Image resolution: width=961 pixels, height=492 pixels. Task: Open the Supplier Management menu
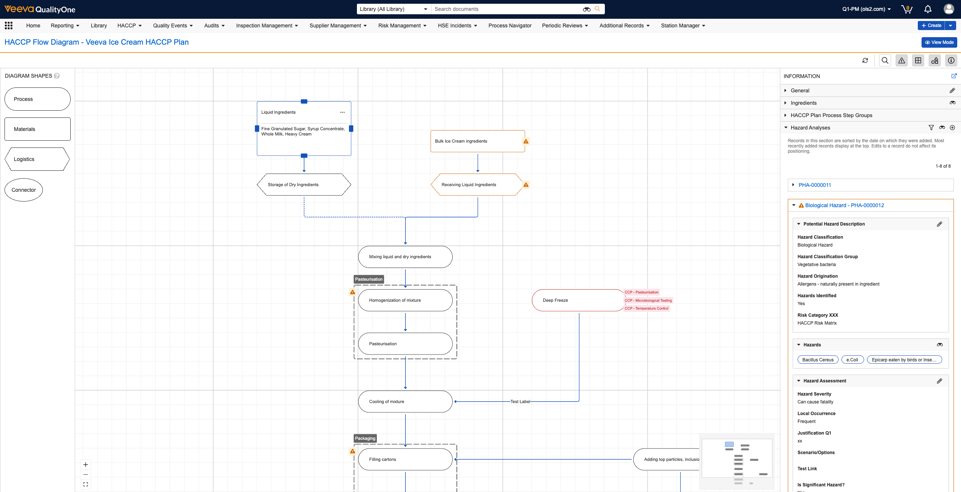338,26
